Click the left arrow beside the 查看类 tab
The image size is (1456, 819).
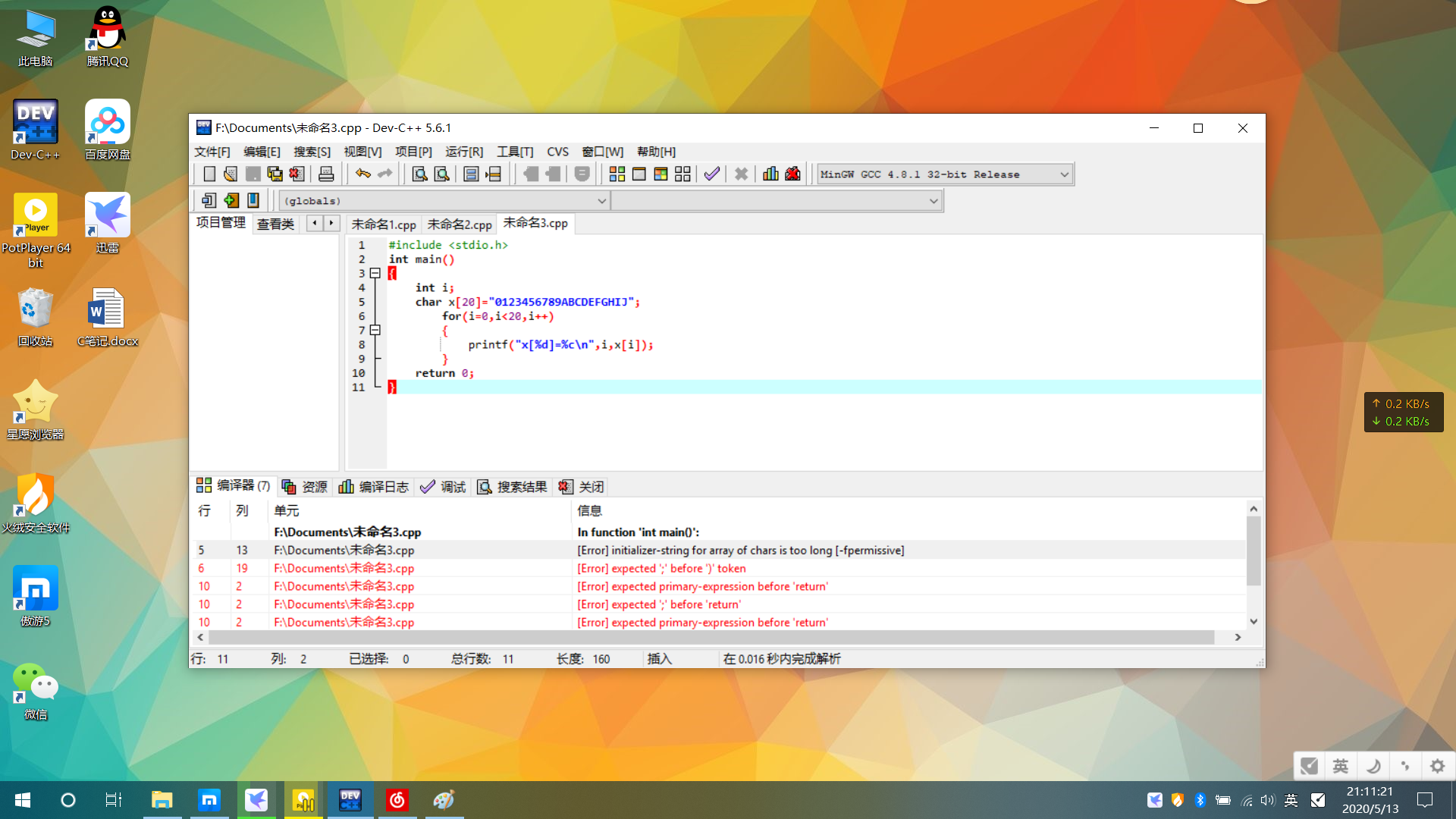pyautogui.click(x=315, y=223)
